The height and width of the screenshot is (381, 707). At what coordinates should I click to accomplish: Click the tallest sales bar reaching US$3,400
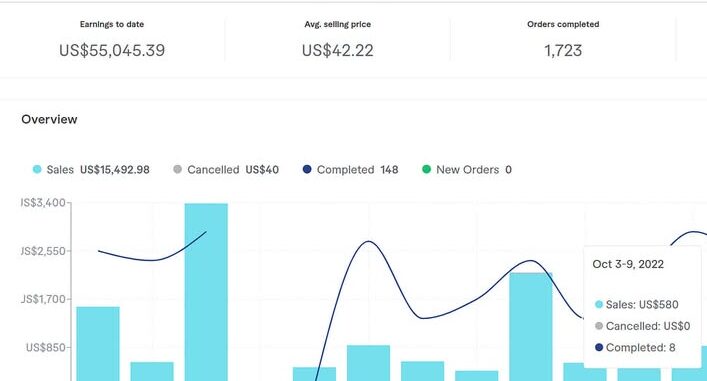tap(206, 292)
